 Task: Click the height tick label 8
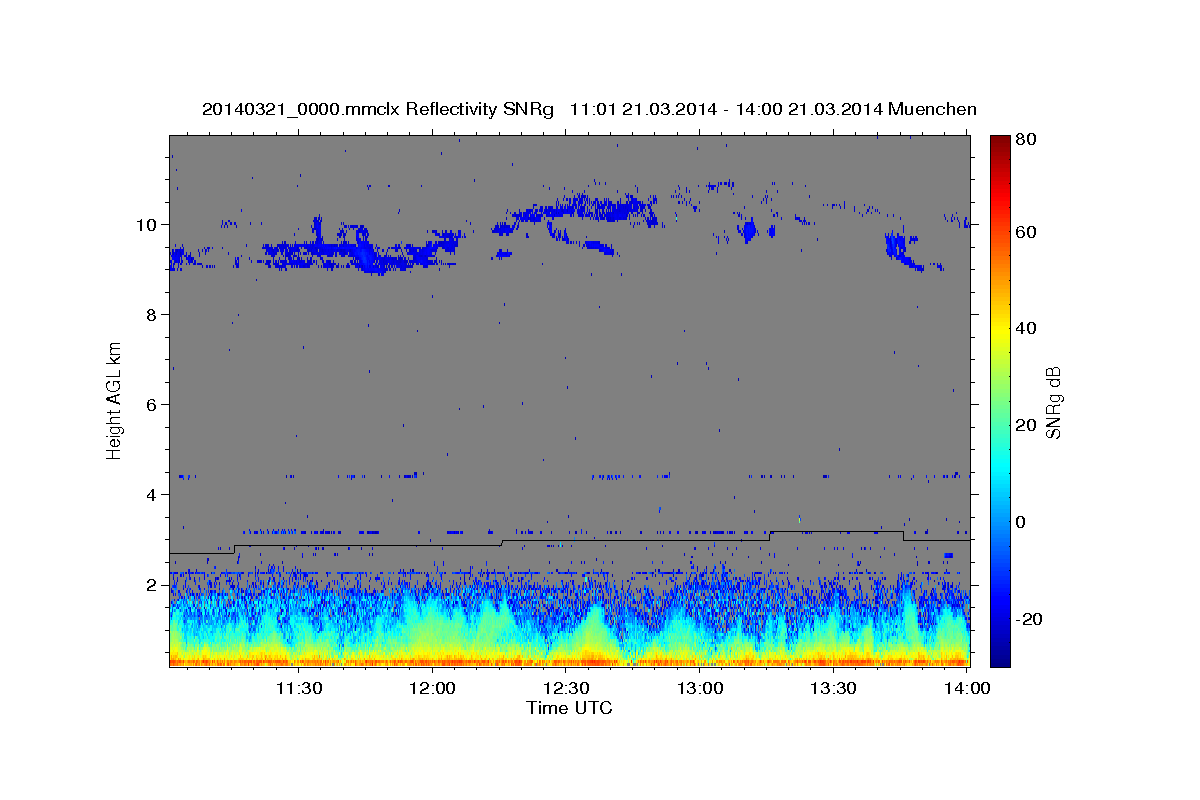[153, 315]
